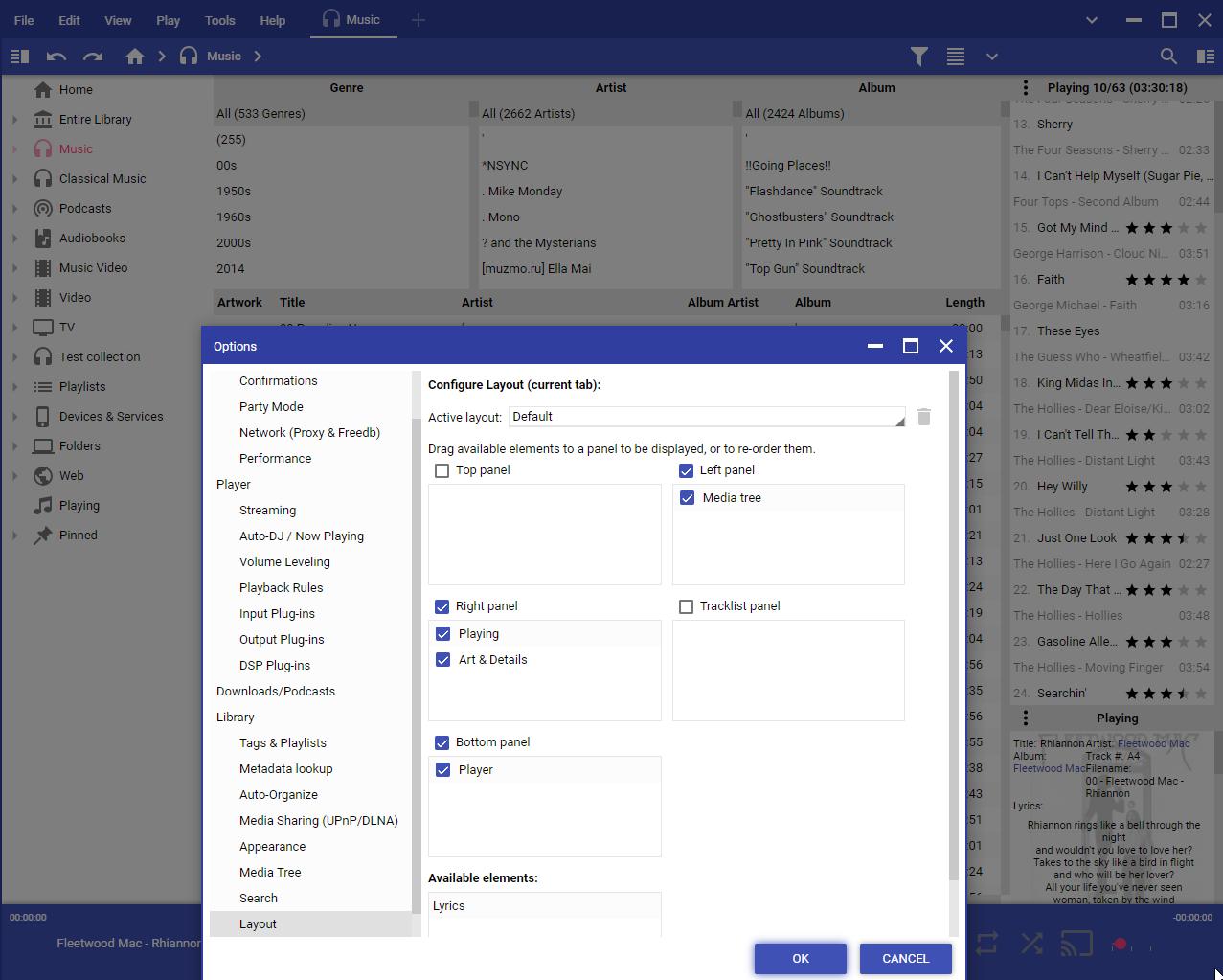Open the Playing list three-dot menu
Screen dimensions: 1223x980
click(x=1025, y=87)
